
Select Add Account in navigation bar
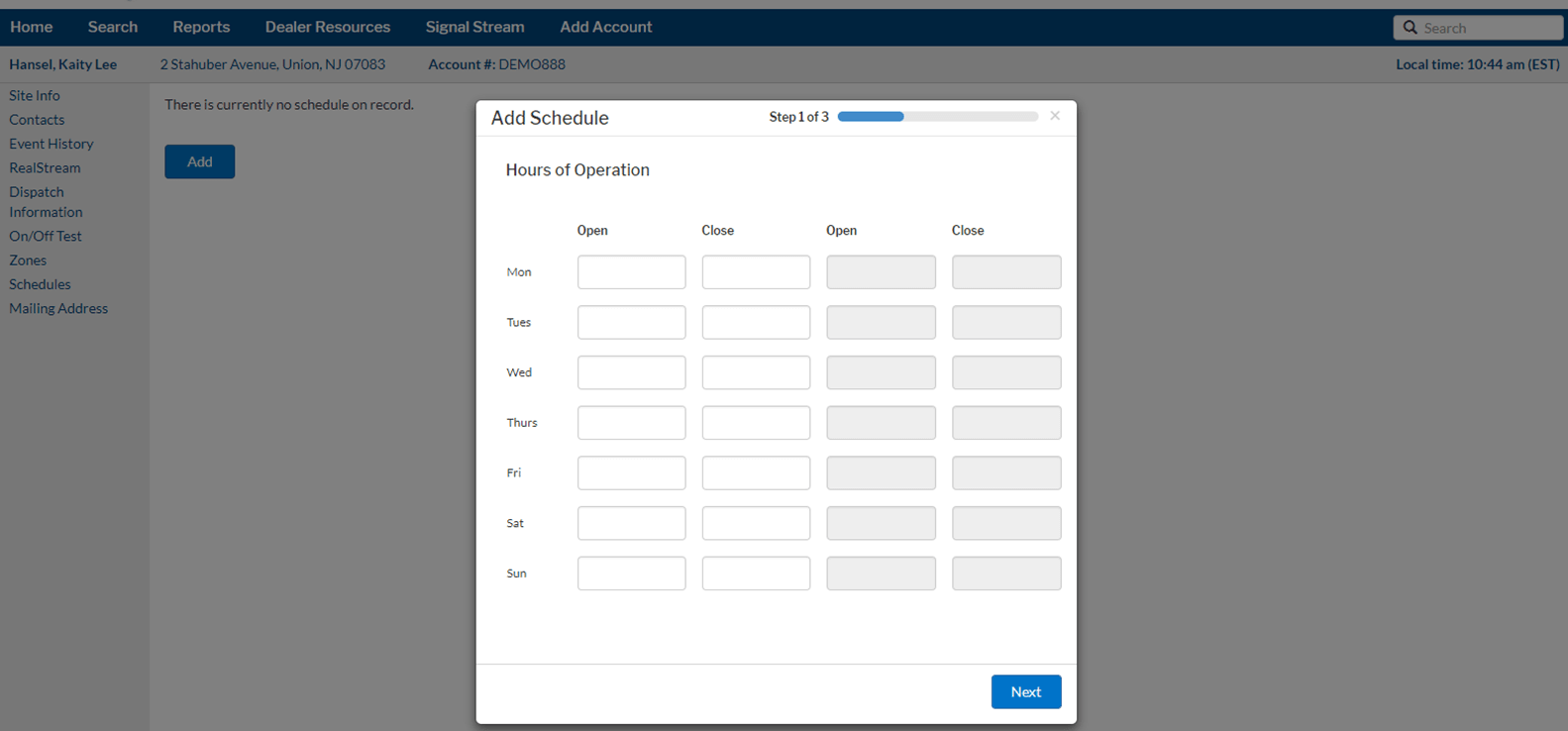pyautogui.click(x=605, y=27)
